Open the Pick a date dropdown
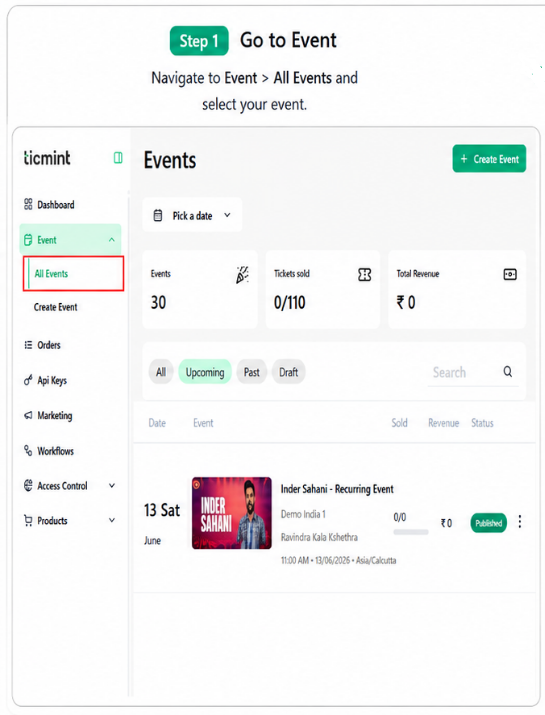This screenshot has height=715, width=545. pyautogui.click(x=192, y=215)
